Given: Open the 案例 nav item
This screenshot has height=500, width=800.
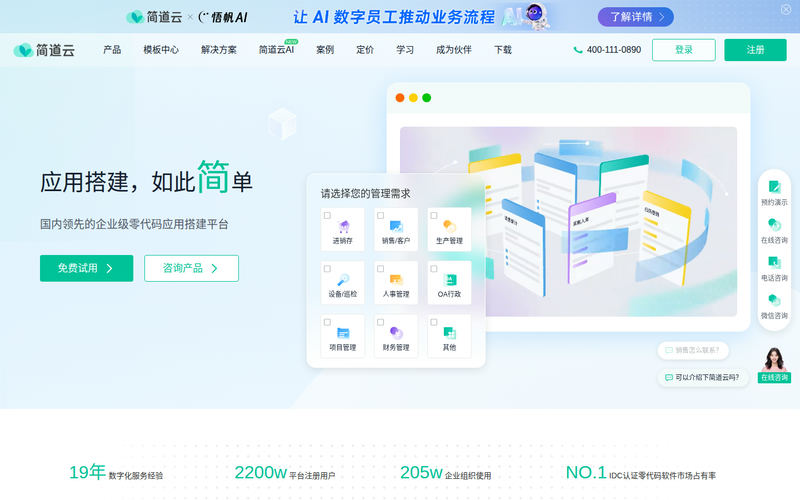Looking at the screenshot, I should click(325, 49).
